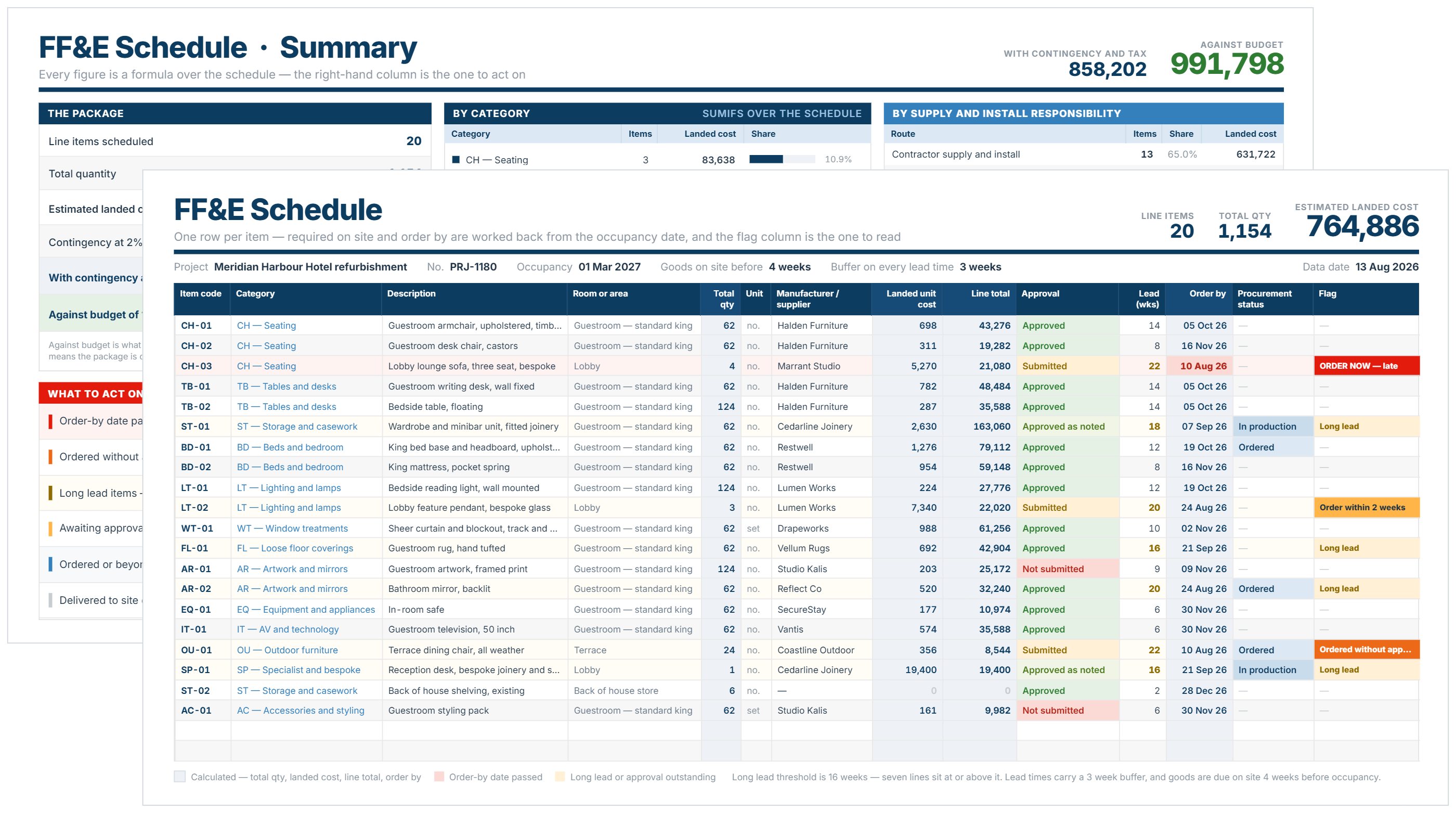Select 'In production' status on SP-01 row
Viewport: 1456px width, 813px height.
pyautogui.click(x=1273, y=670)
